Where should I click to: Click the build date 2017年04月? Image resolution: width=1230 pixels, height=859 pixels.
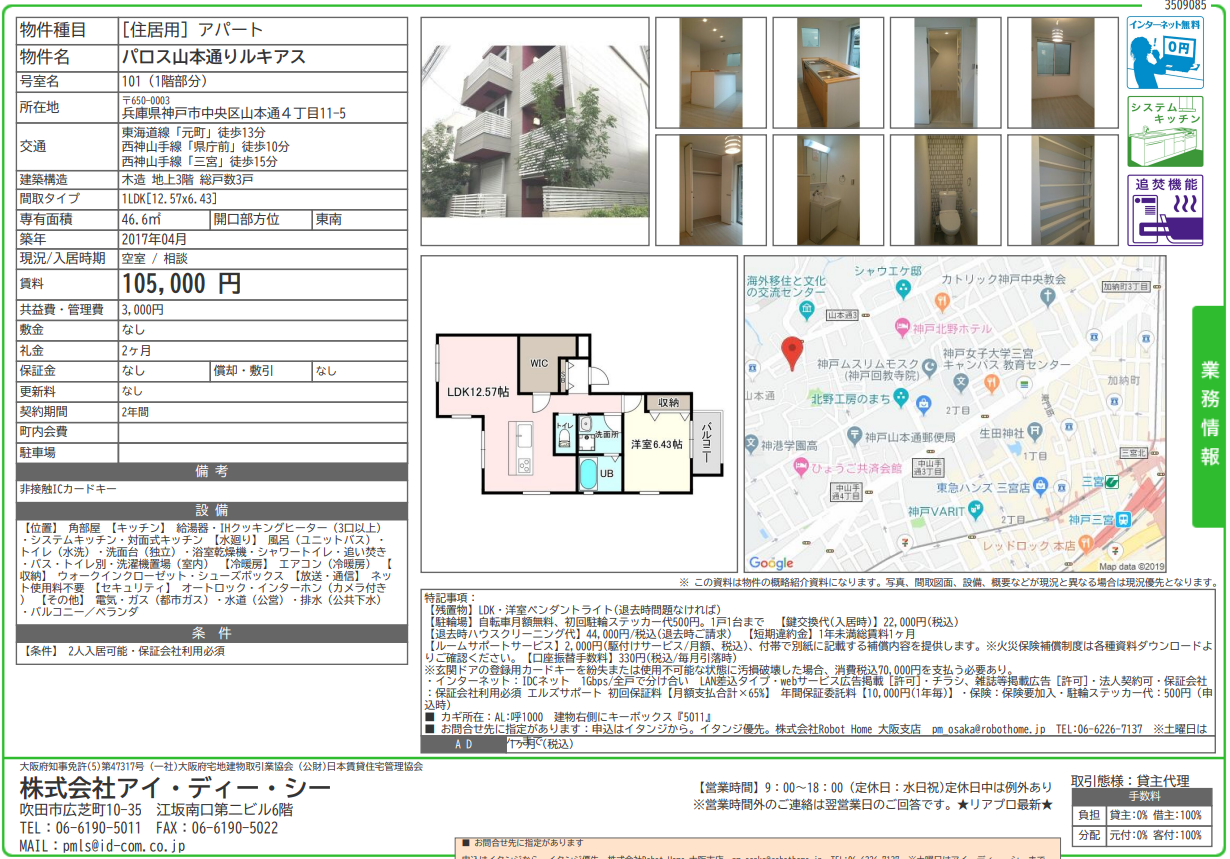click(x=154, y=239)
